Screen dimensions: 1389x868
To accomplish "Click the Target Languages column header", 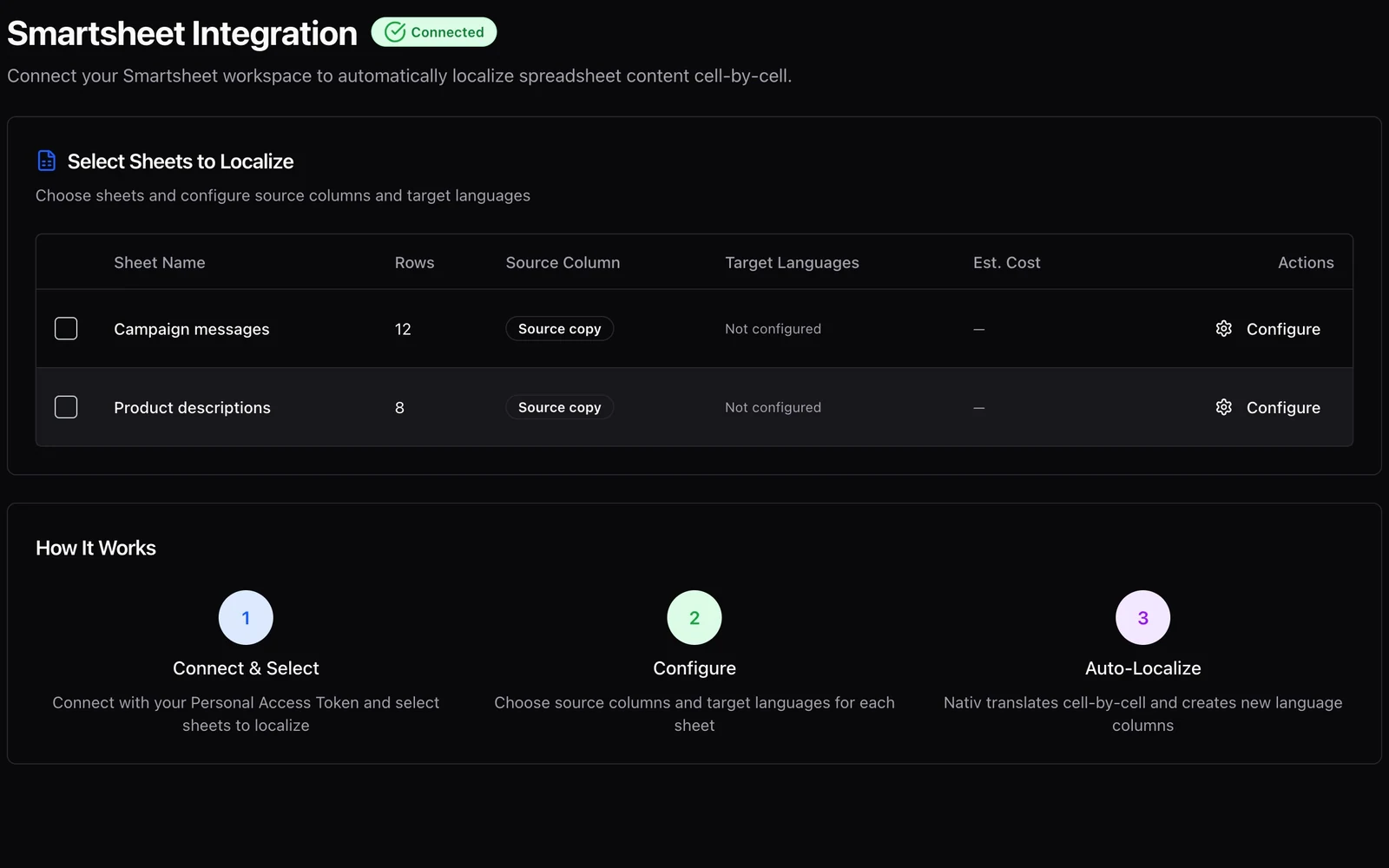I will (793, 262).
